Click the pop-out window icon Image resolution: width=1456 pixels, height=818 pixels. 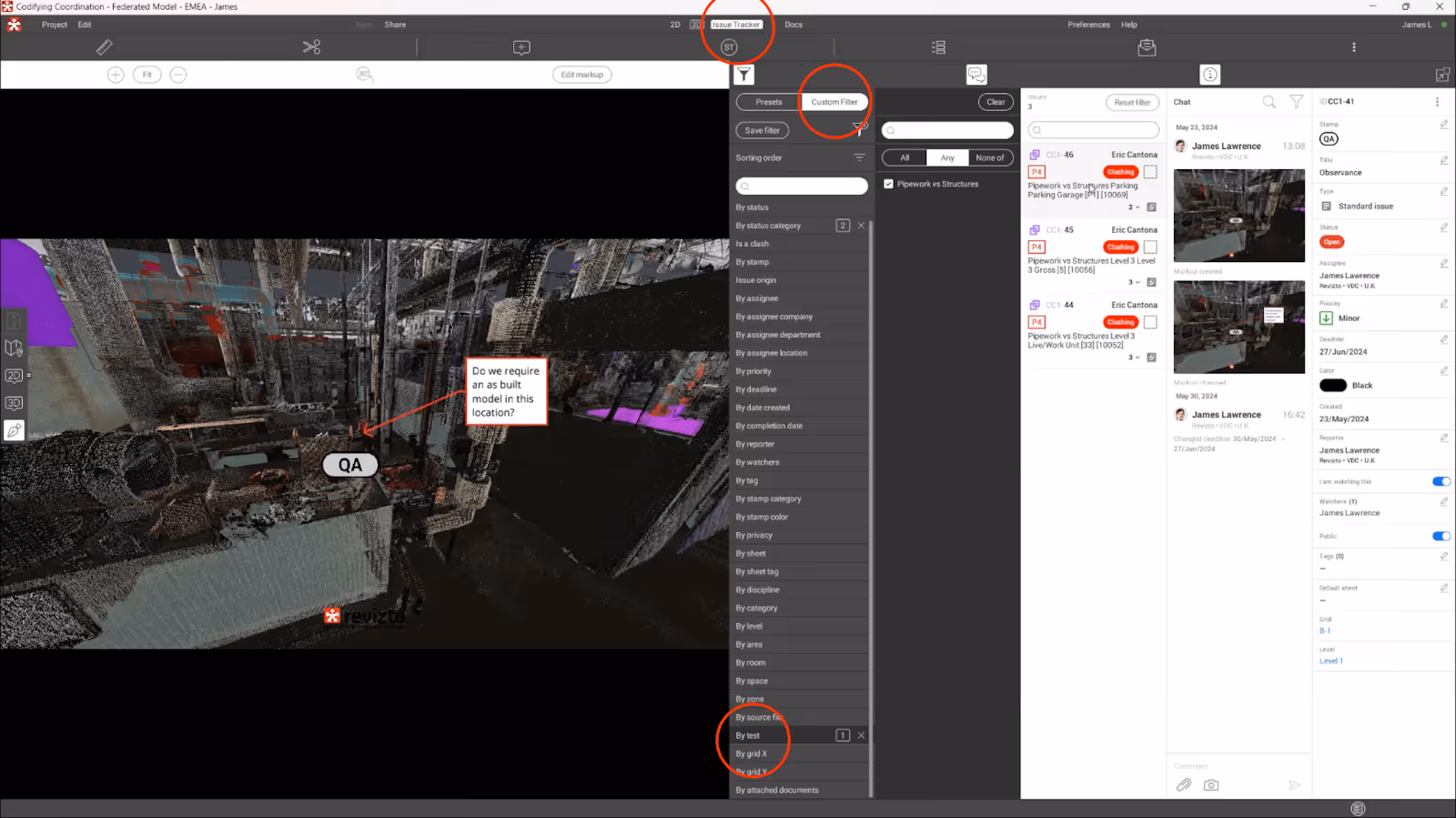tap(1442, 75)
